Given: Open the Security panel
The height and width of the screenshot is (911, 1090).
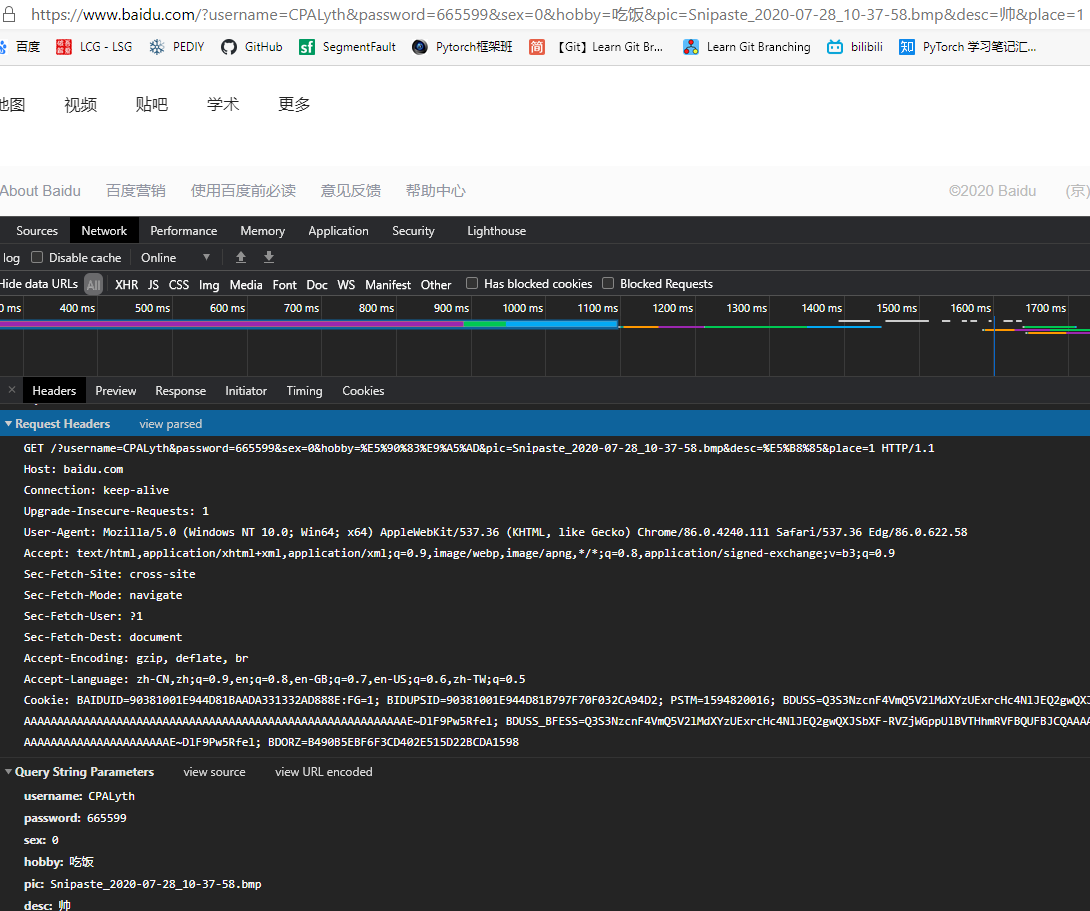Looking at the screenshot, I should (413, 231).
